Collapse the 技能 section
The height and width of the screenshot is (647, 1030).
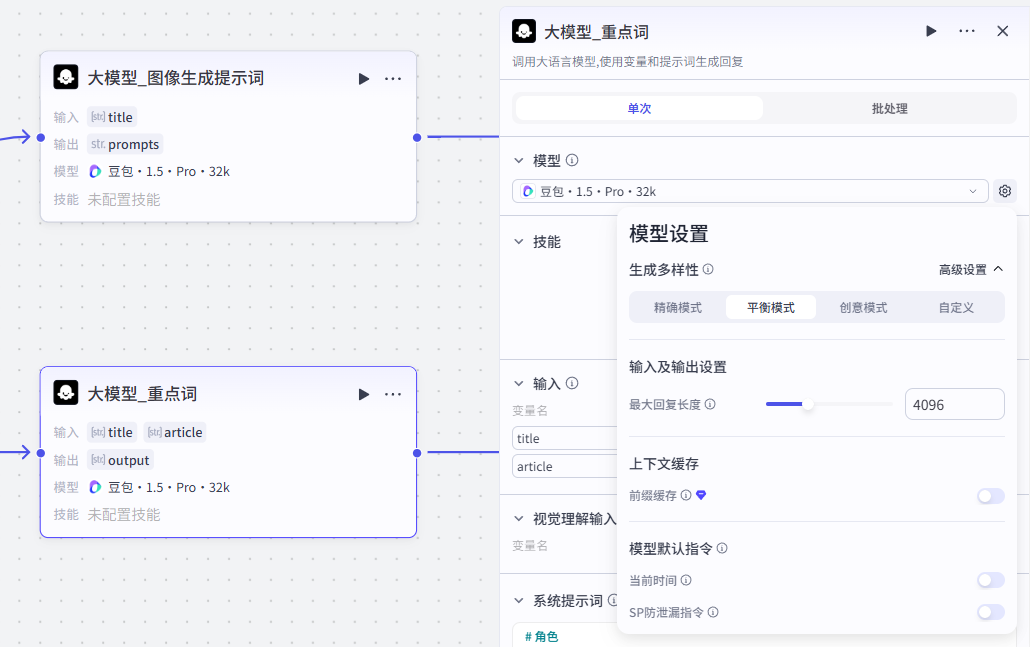[518, 242]
